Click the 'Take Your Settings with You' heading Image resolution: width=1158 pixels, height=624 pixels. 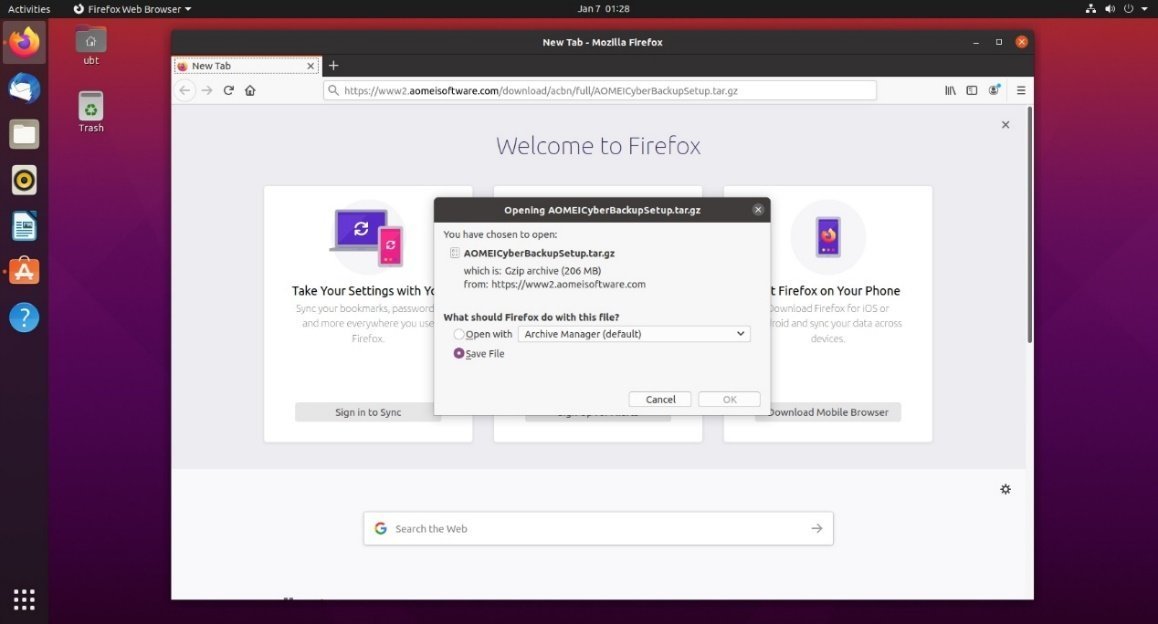[x=363, y=291]
